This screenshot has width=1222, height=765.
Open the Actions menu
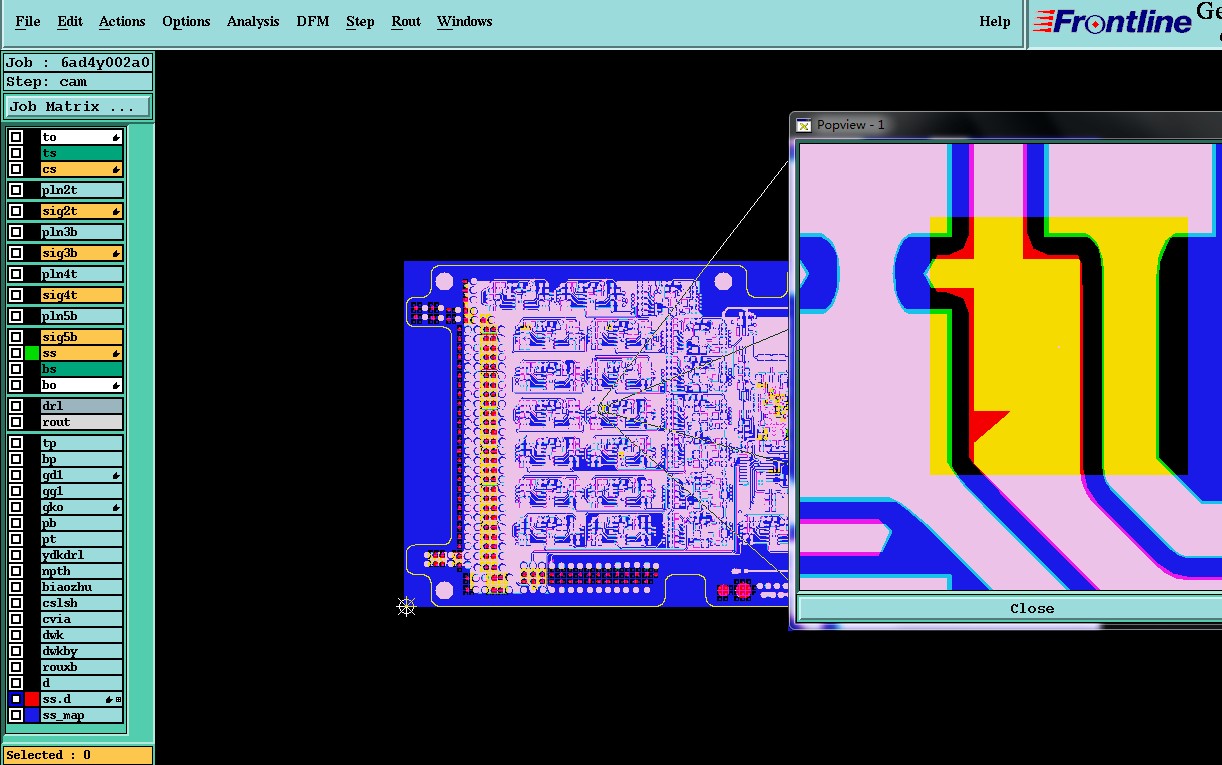[x=122, y=21]
